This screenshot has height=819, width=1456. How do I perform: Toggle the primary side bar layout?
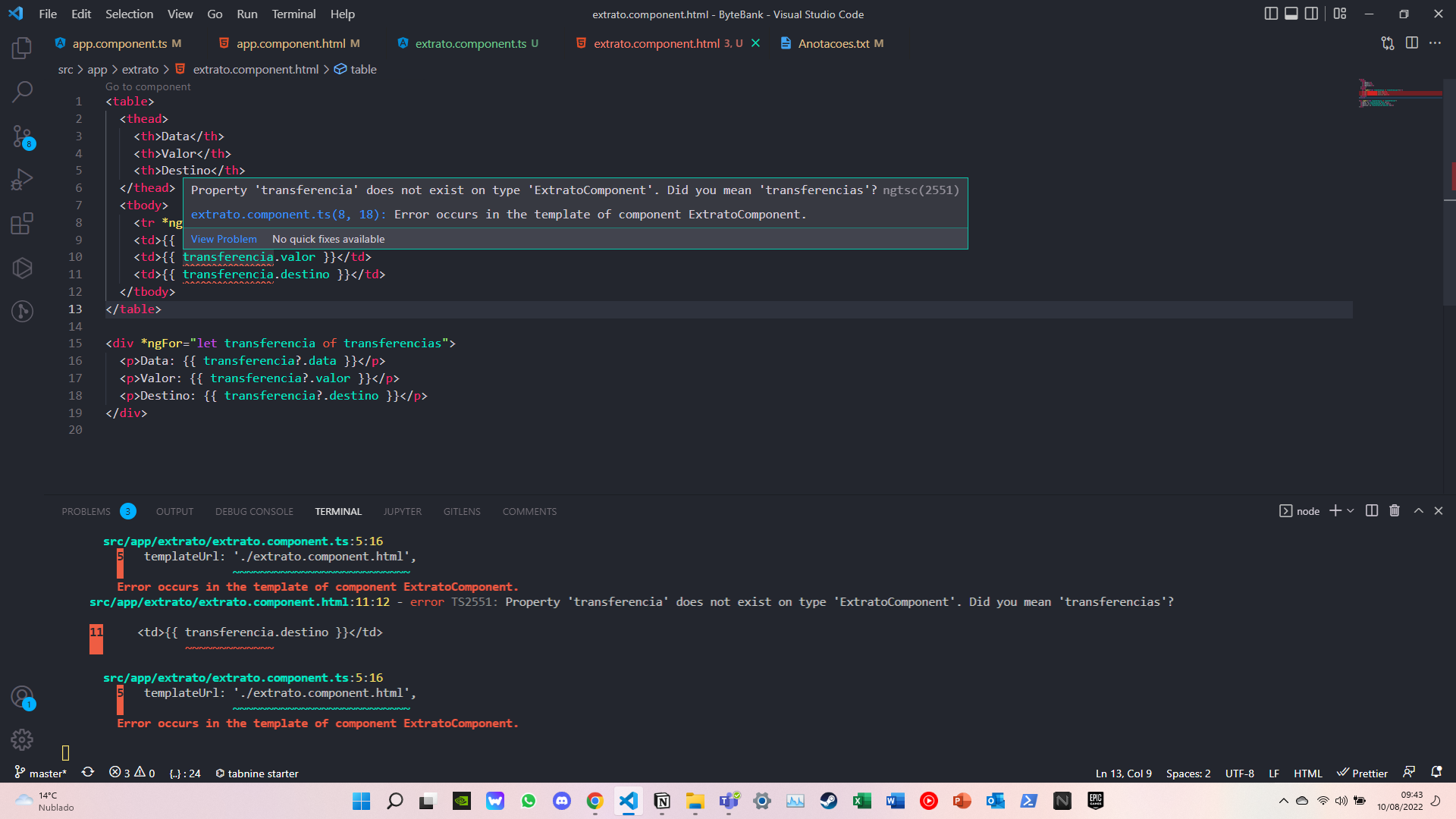point(1271,14)
